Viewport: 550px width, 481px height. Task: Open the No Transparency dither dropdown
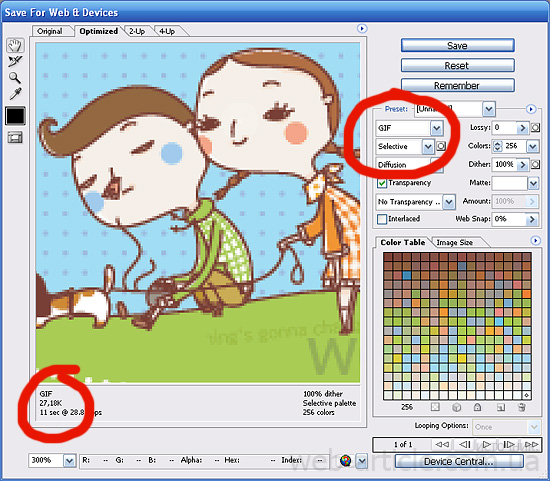449,202
